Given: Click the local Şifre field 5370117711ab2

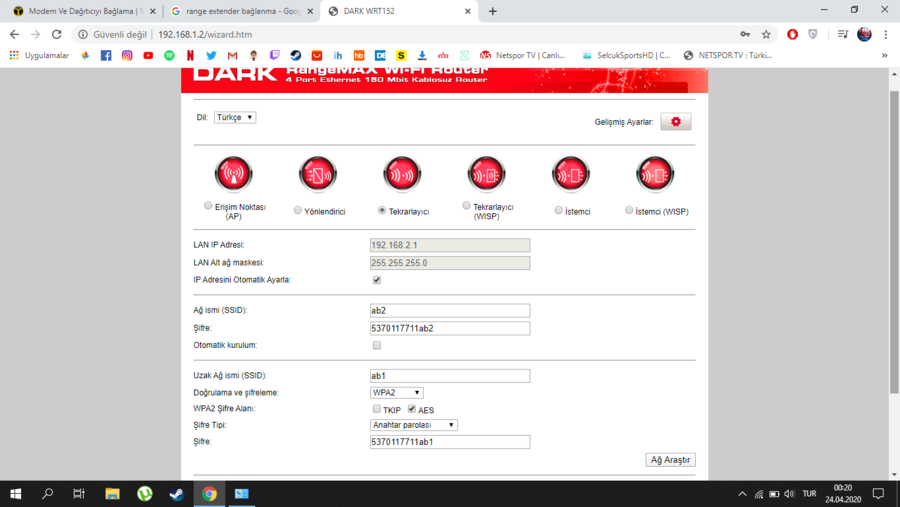Looking at the screenshot, I should coord(450,328).
